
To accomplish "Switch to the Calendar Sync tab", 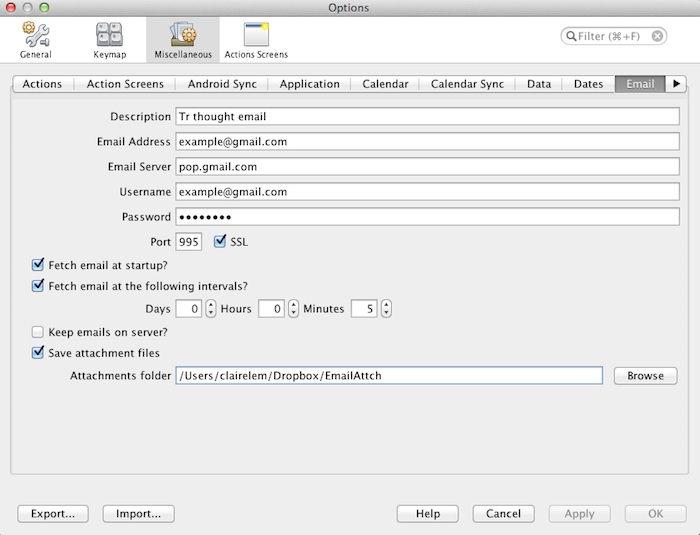I will point(467,84).
